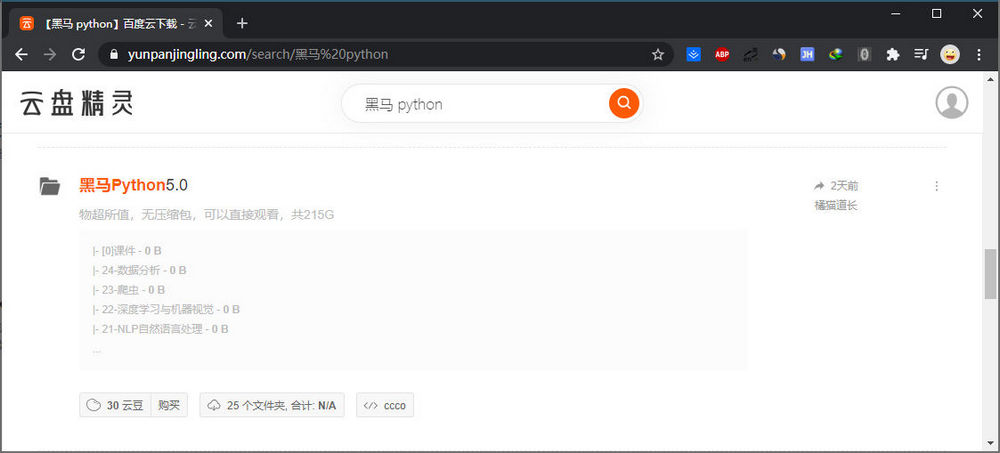Click the 25 个文件夹 summary button
1000x453 pixels.
[272, 405]
